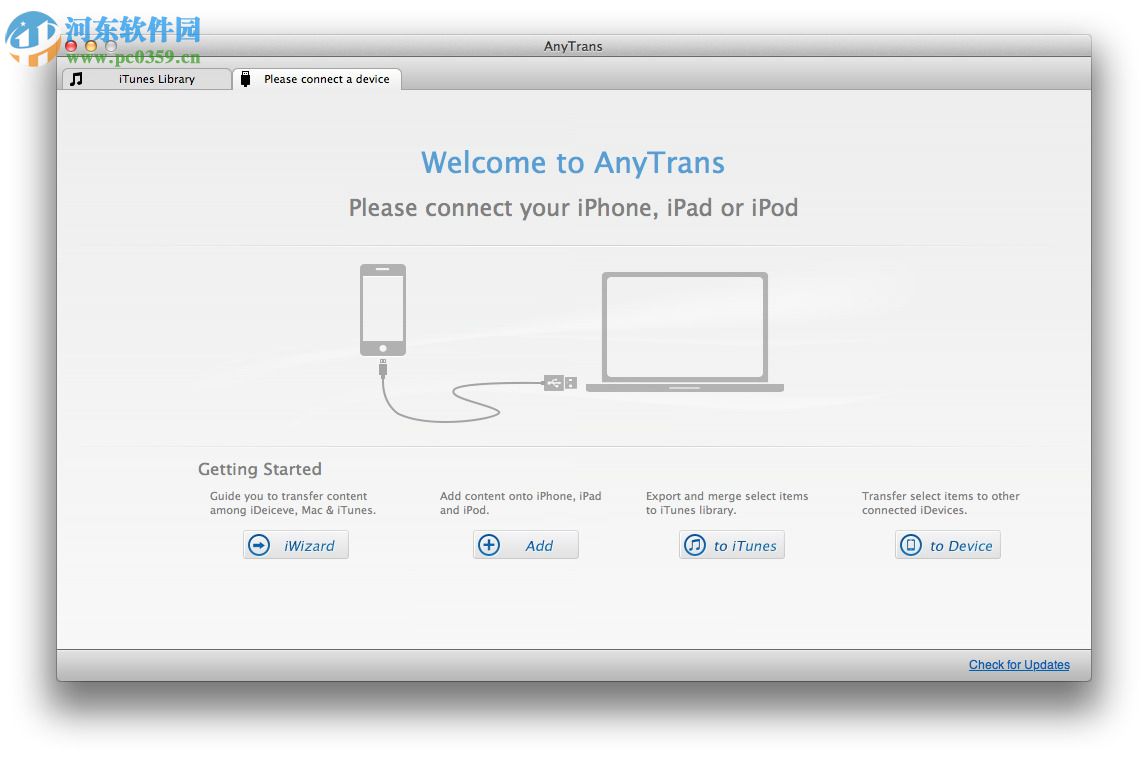Click the yellow minimize window button
Screen dimensions: 1148x760
coord(89,45)
